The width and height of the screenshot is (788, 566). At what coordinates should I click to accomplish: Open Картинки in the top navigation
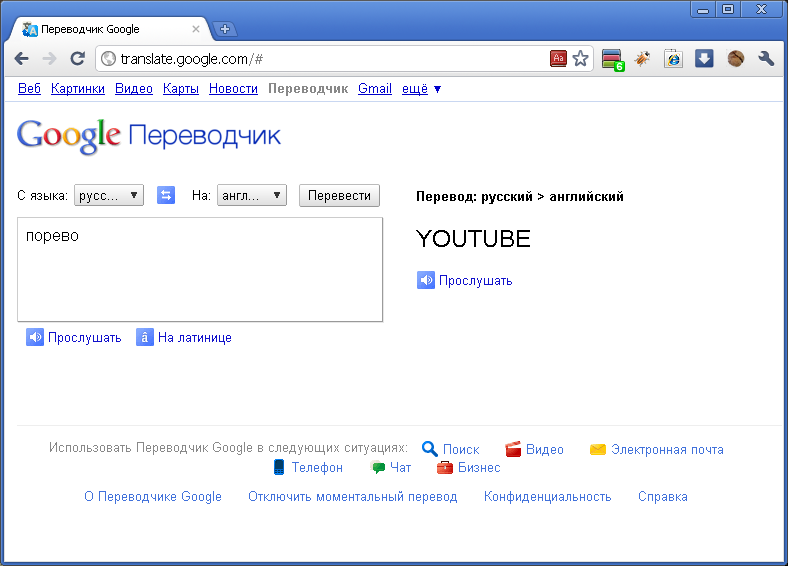(78, 88)
